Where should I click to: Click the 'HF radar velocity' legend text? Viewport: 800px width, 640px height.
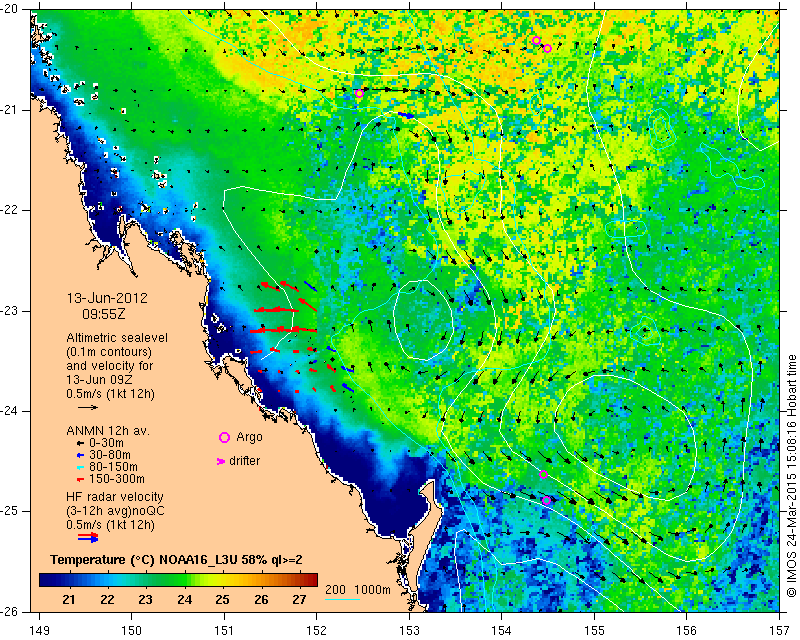point(115,497)
